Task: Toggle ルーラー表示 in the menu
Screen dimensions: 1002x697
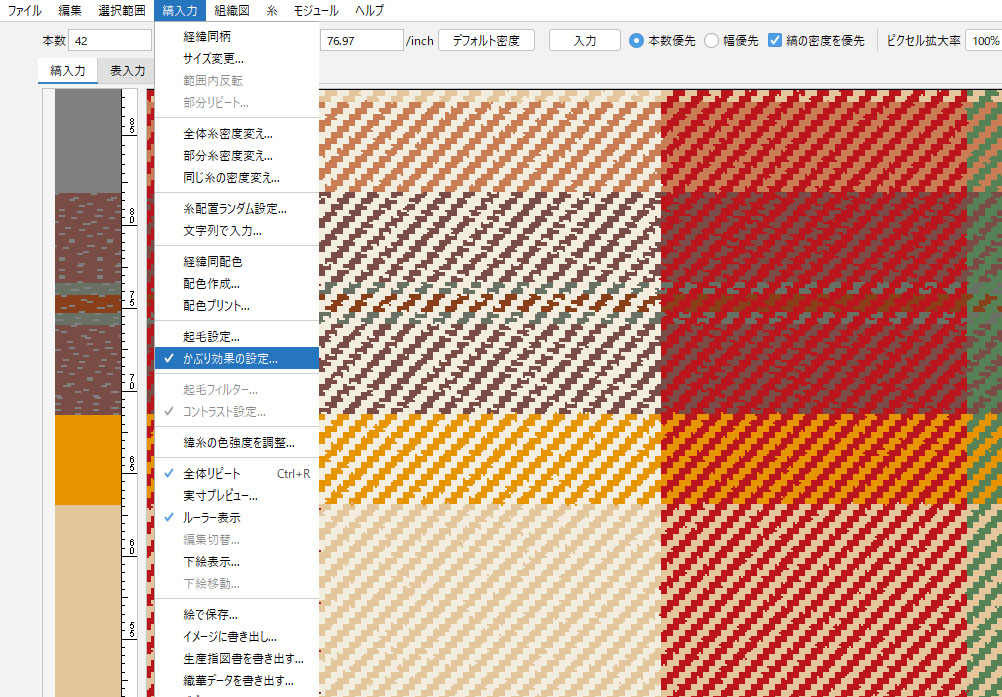Action: 211,518
